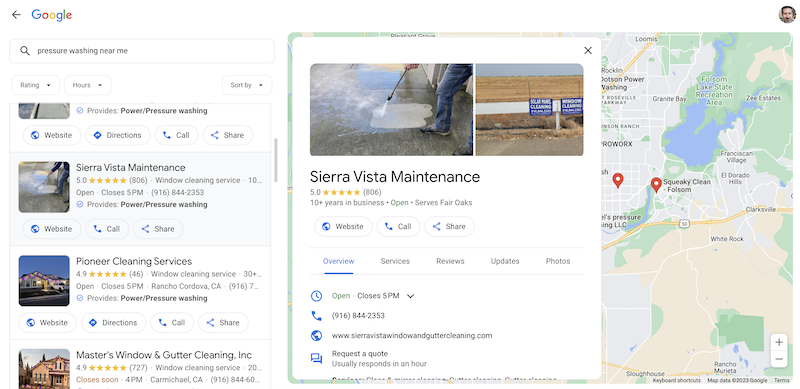Open the user profile avatar
This screenshot has width=800, height=389.
click(x=787, y=14)
